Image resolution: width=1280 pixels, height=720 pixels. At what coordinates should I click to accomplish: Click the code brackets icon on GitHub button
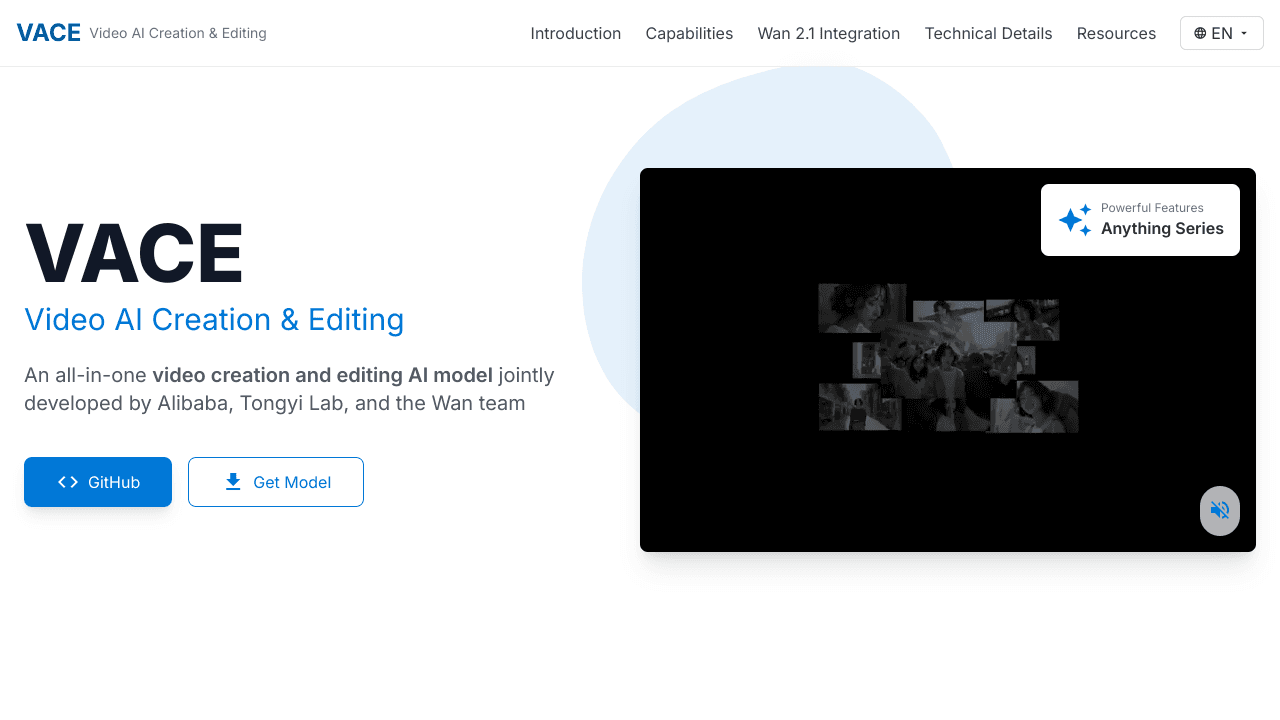click(68, 482)
